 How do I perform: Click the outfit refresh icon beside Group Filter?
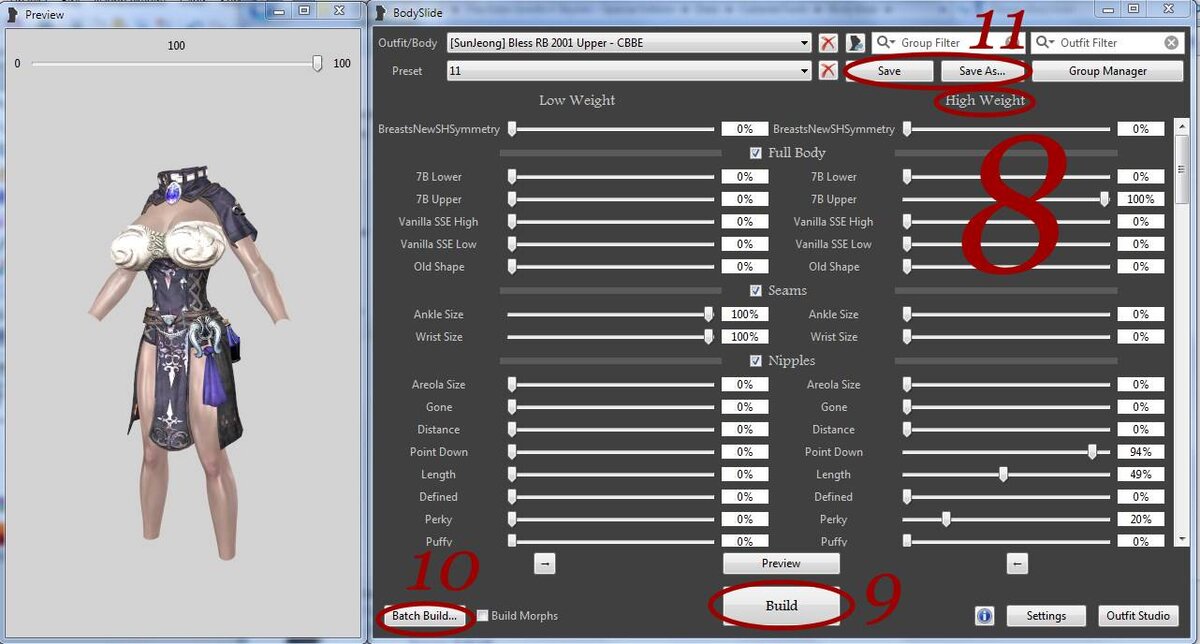(x=856, y=43)
